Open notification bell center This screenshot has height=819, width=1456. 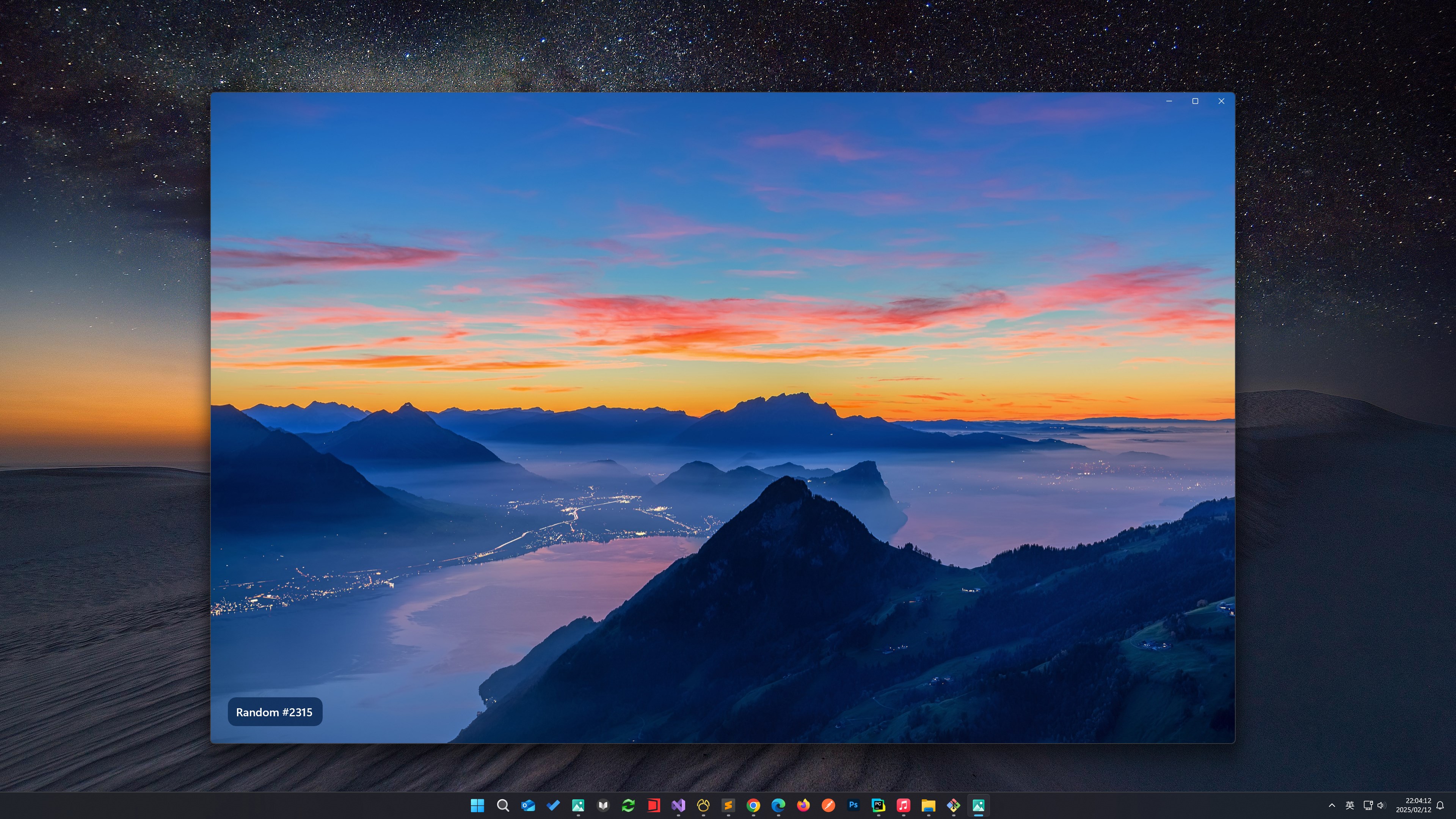tap(1440, 805)
